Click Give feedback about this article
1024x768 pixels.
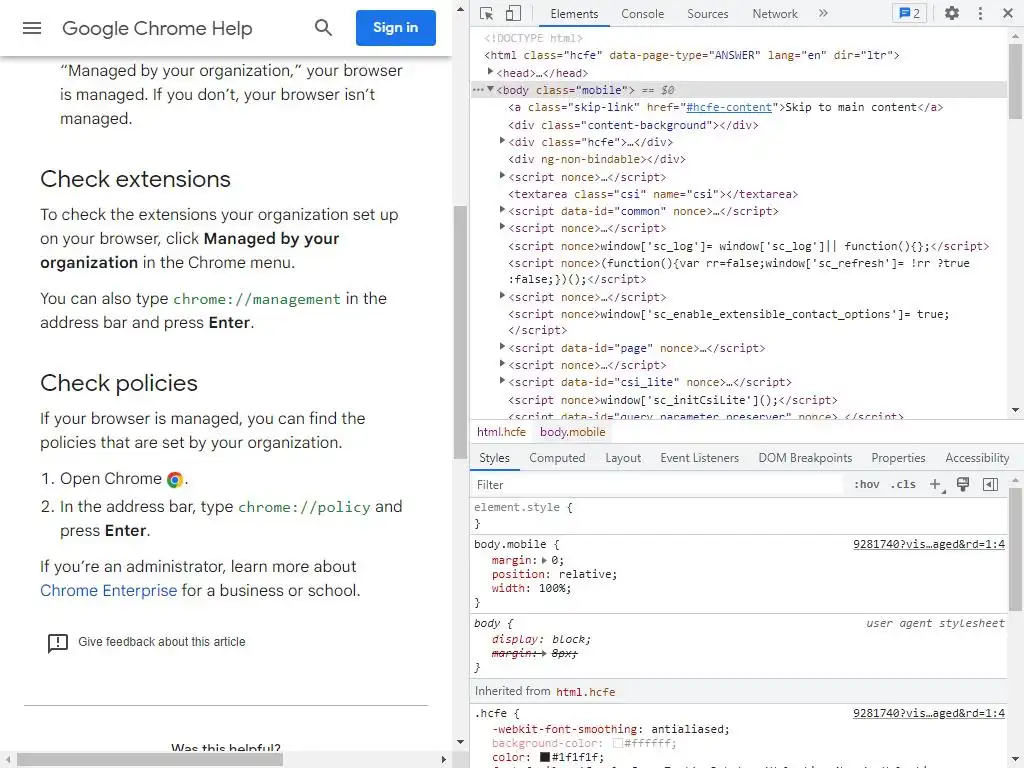[161, 642]
